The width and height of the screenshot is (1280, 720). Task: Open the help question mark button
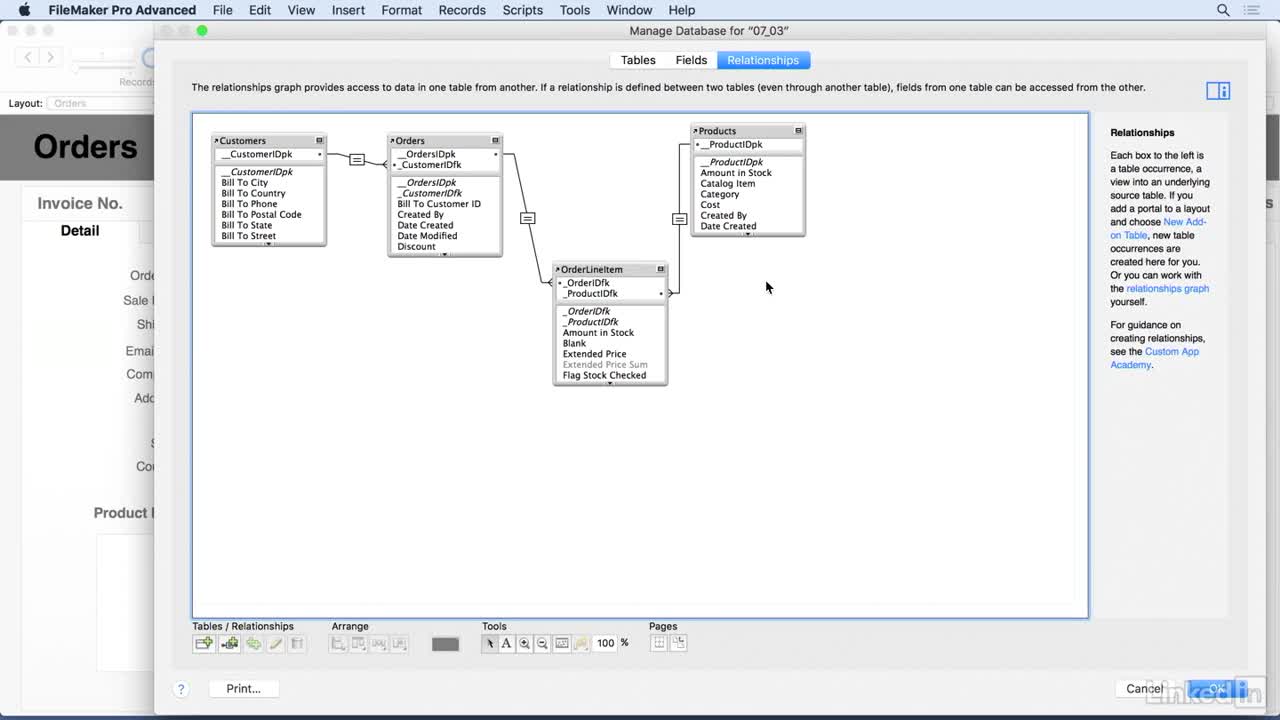pyautogui.click(x=181, y=689)
